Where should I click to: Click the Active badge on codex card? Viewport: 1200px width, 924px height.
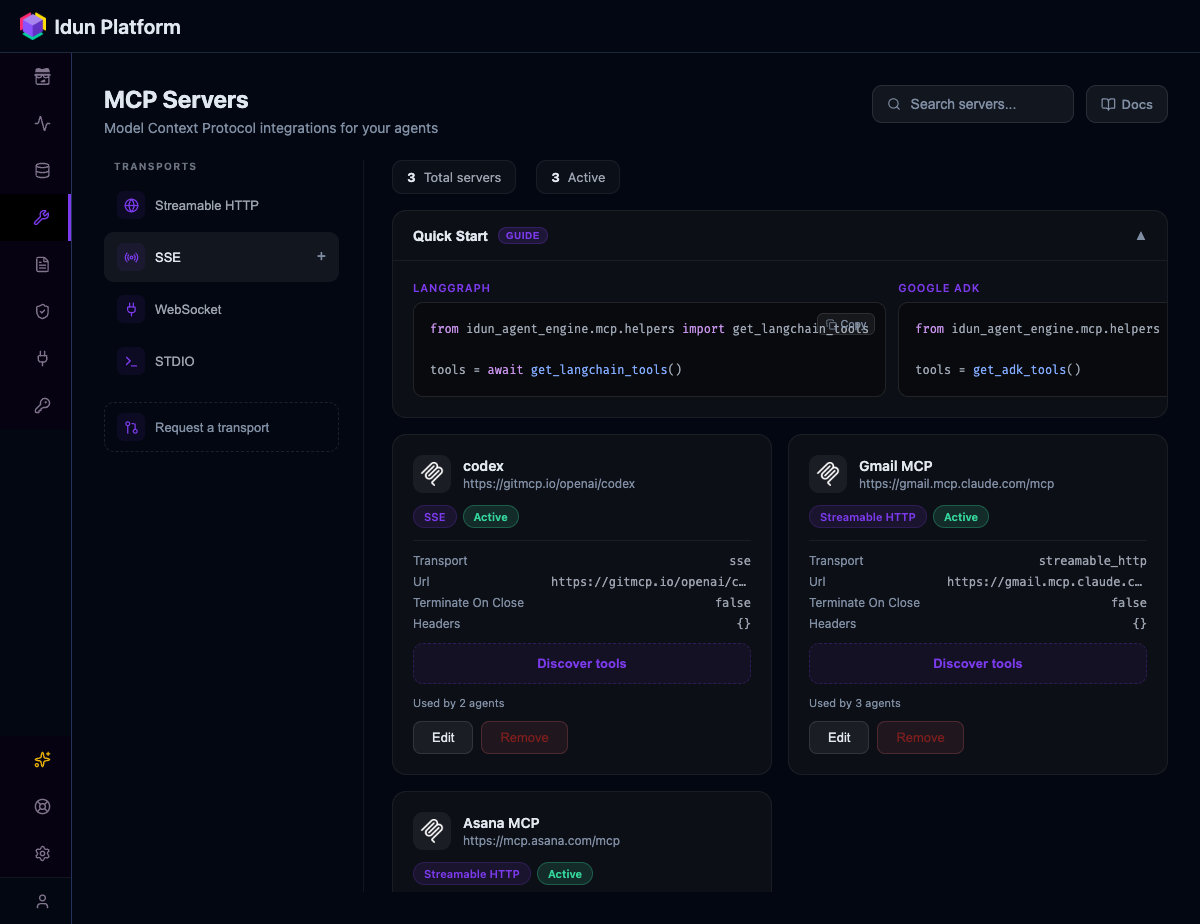click(491, 517)
